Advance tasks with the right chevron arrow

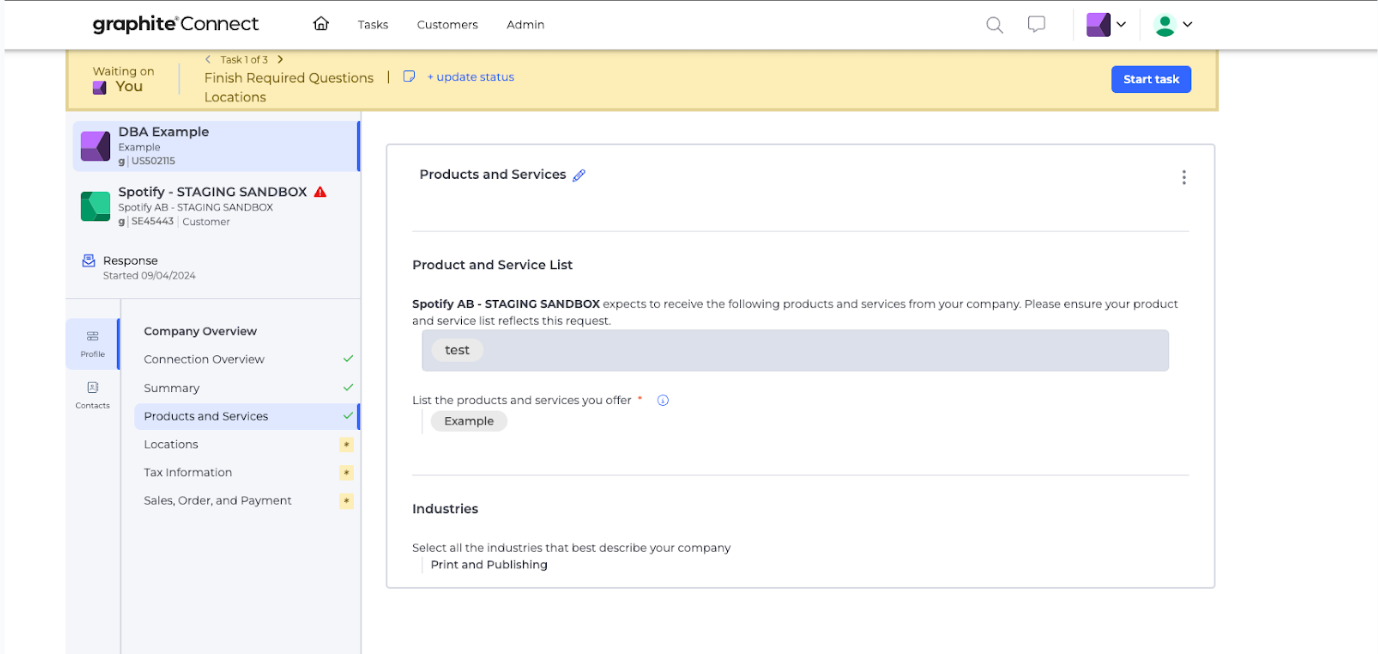pyautogui.click(x=279, y=59)
